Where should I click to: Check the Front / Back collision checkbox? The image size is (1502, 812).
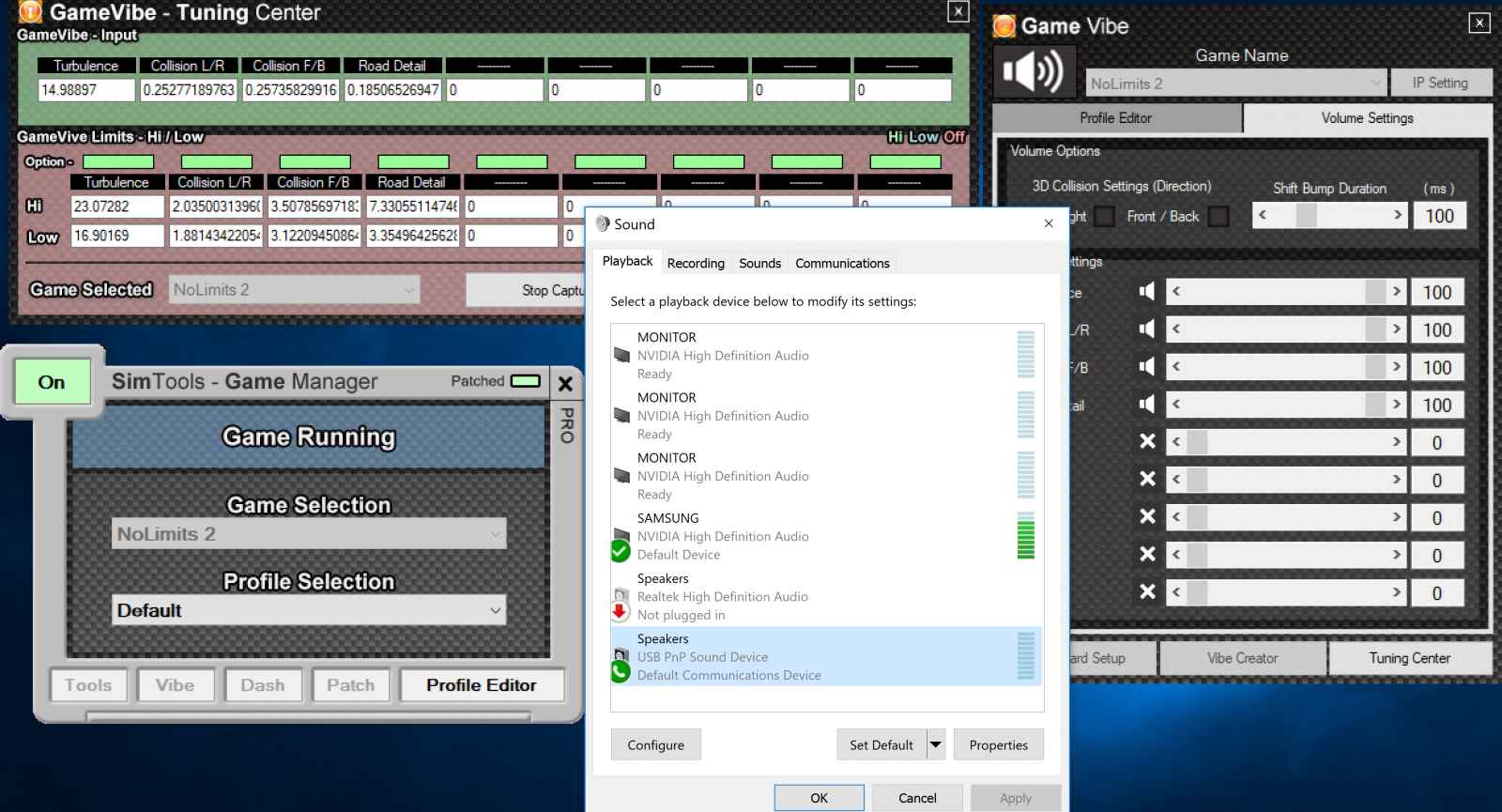tap(1218, 217)
